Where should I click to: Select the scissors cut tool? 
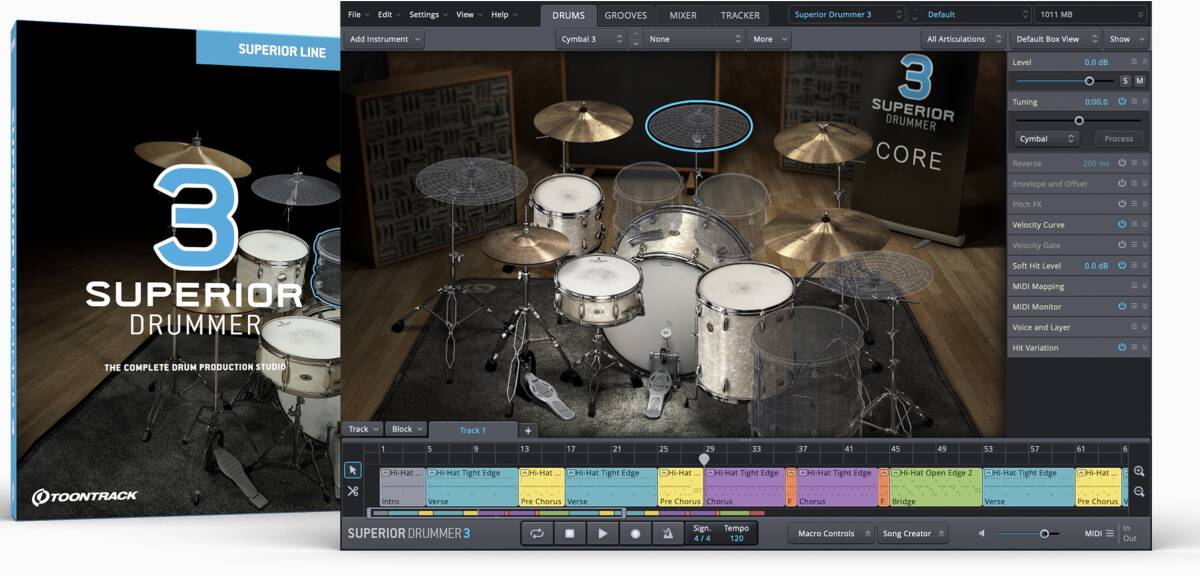[x=353, y=491]
